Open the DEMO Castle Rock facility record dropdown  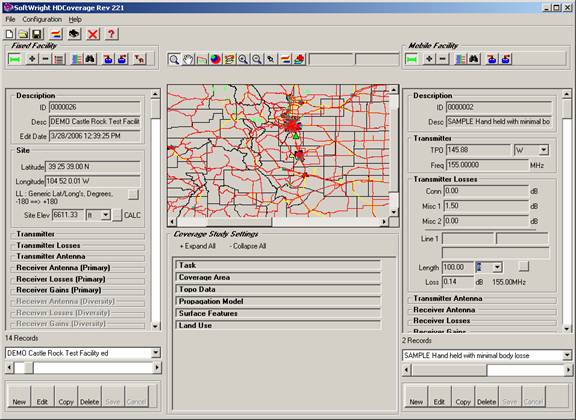click(x=156, y=353)
